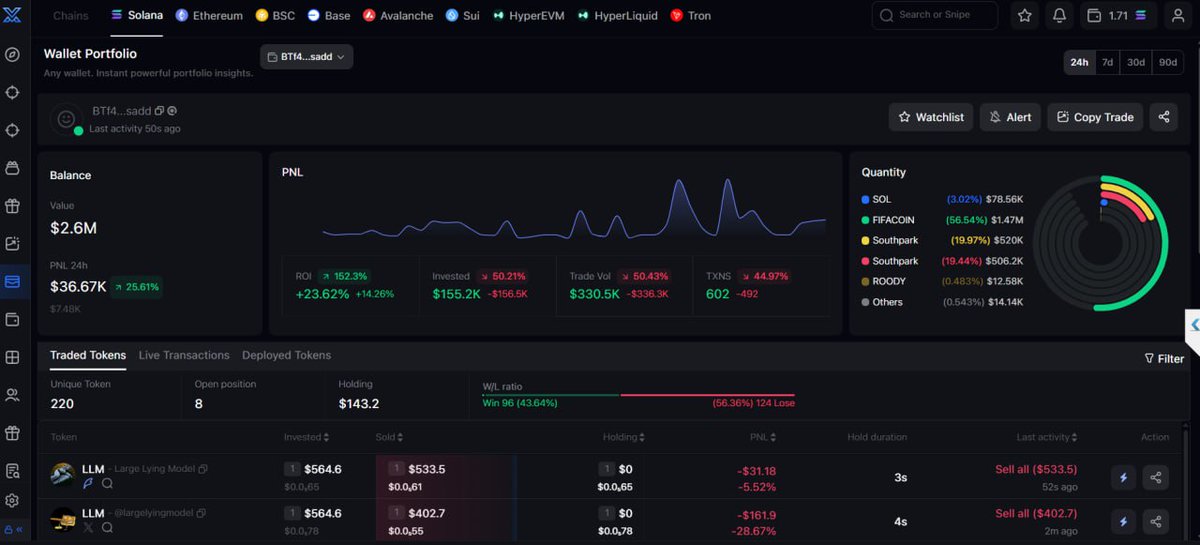The width and height of the screenshot is (1200, 545).
Task: Switch to the HyperLiquid chain
Action: pyautogui.click(x=618, y=16)
